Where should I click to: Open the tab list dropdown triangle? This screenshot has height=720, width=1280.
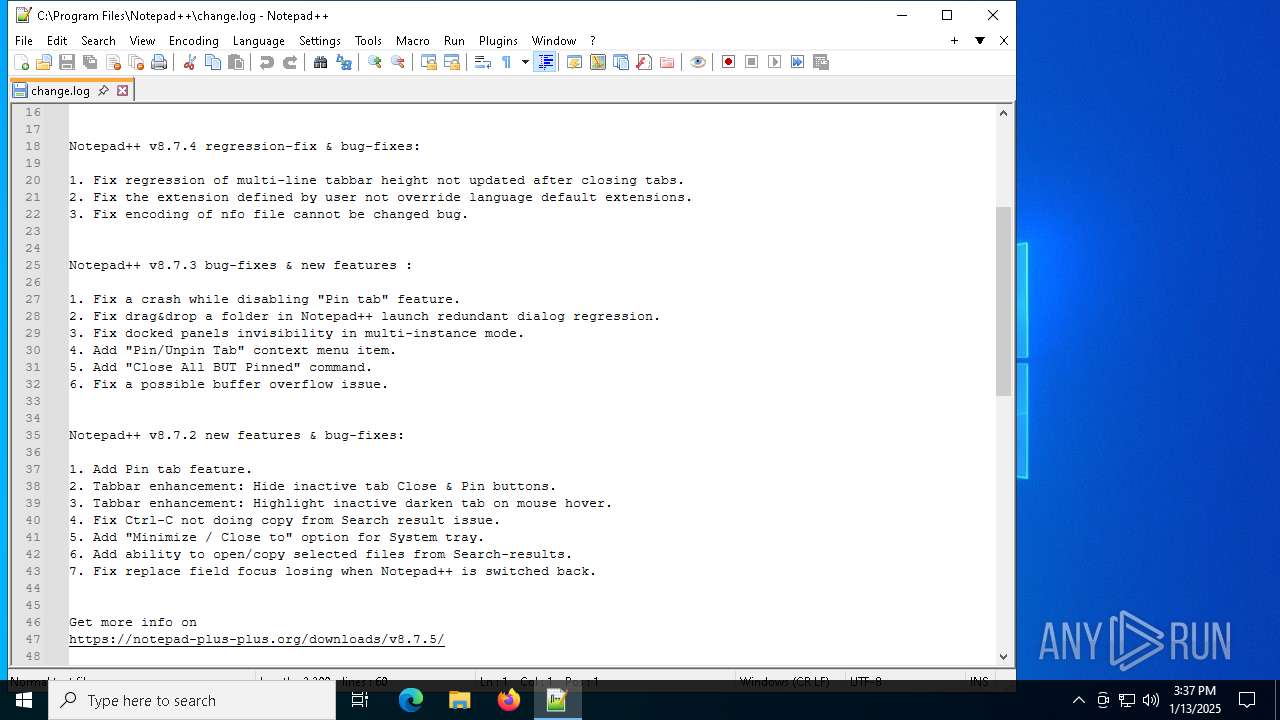pyautogui.click(x=980, y=41)
